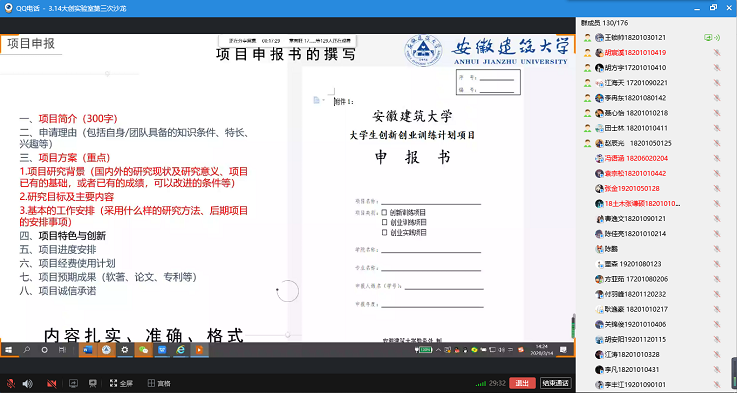This screenshot has width=737, height=393.
Task: Open WeChat icon in shared taskbar
Action: 143,350
